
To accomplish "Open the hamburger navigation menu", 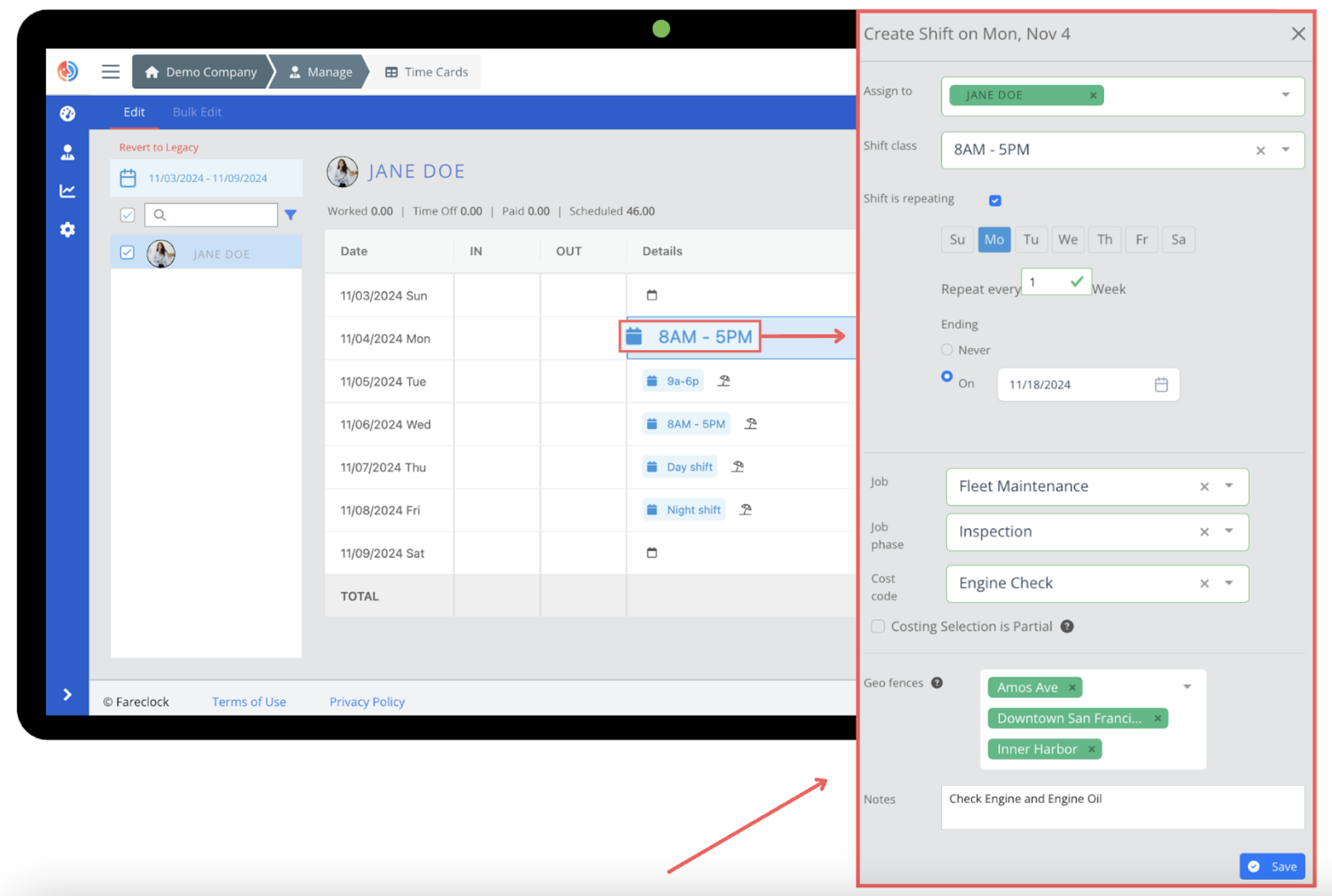I will point(110,71).
